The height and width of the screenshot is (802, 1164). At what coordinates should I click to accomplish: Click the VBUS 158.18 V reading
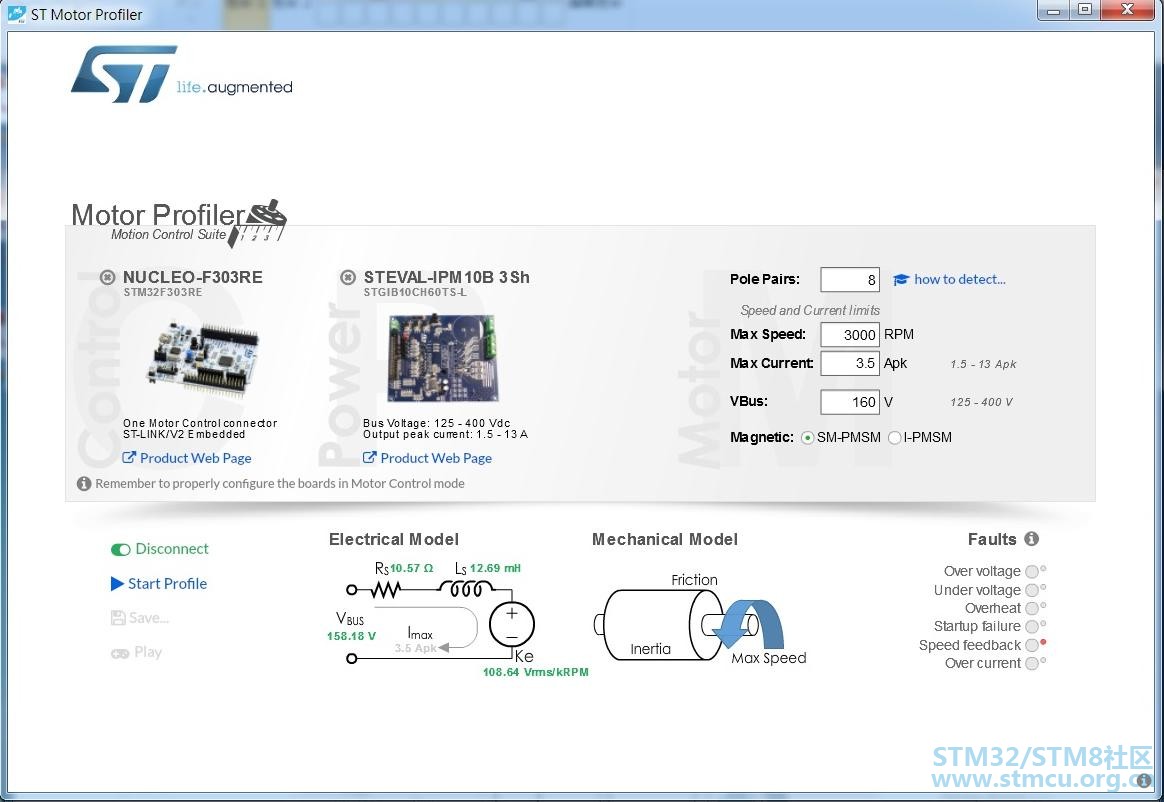351,636
